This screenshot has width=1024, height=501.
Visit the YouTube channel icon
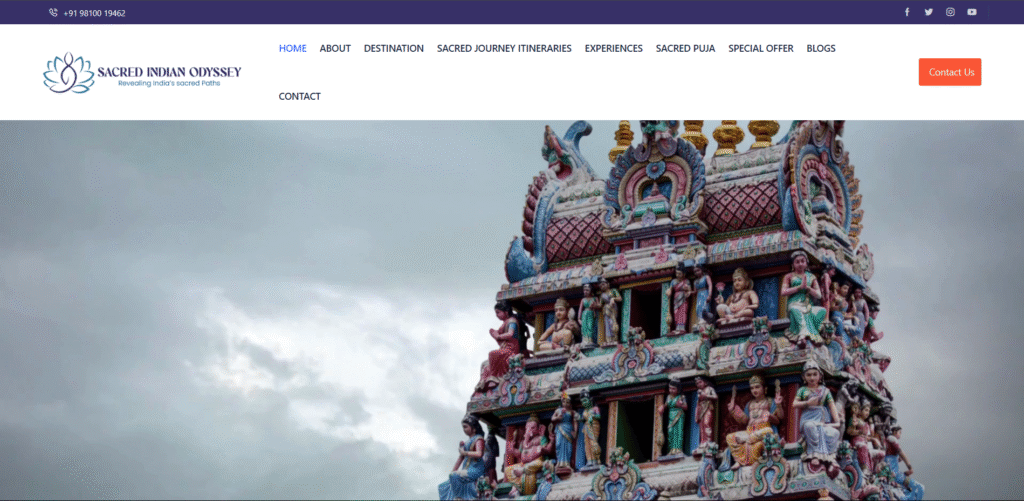coord(972,12)
